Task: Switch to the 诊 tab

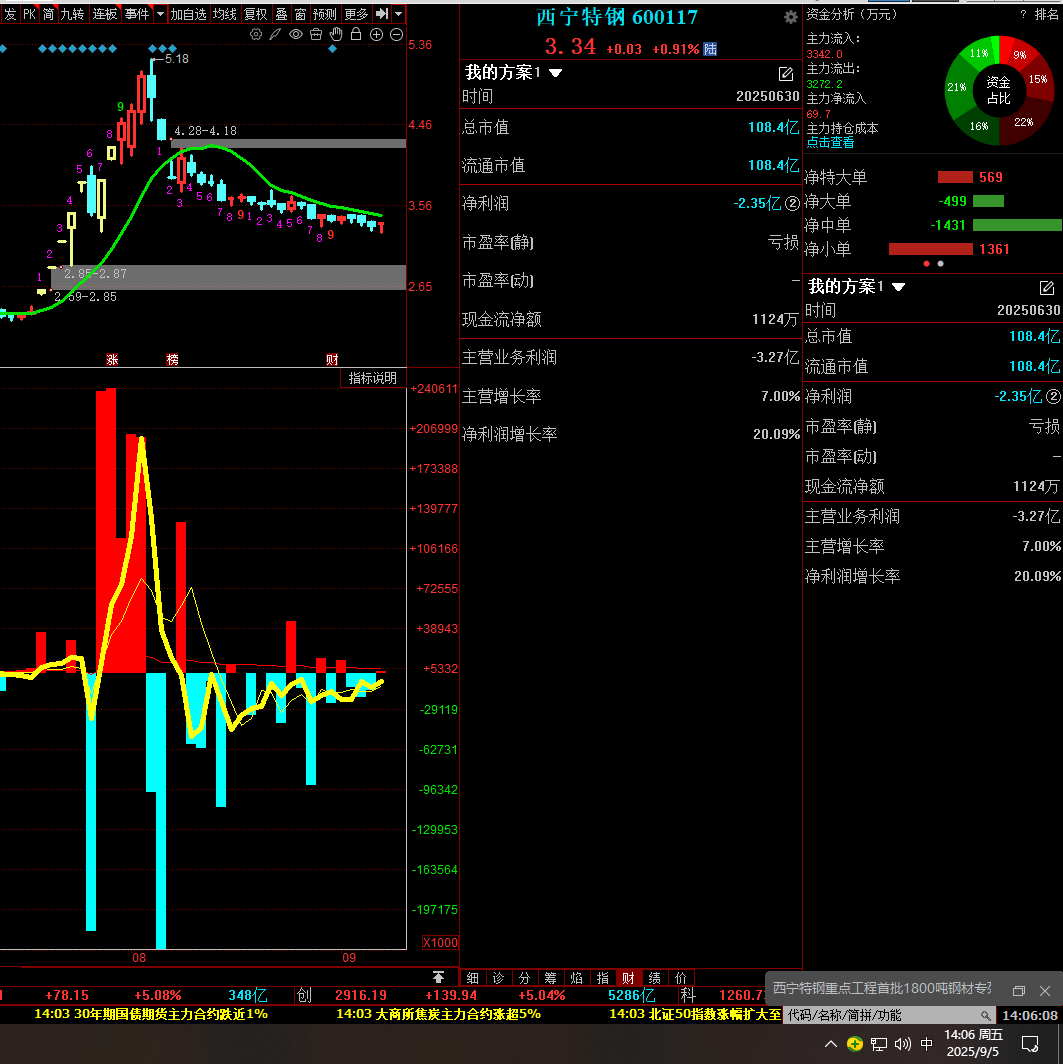Action: pos(499,978)
